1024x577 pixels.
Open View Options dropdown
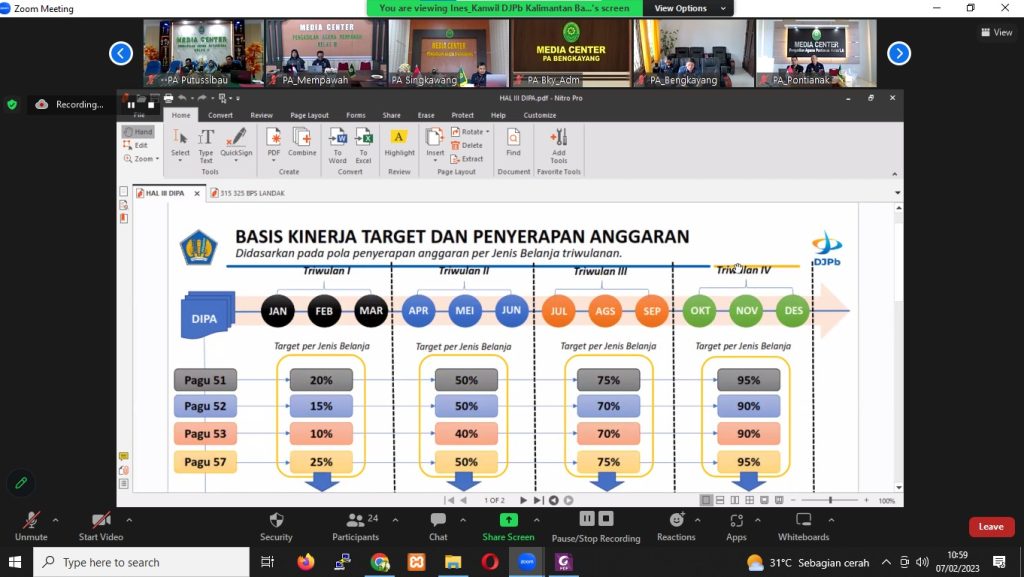tap(685, 8)
